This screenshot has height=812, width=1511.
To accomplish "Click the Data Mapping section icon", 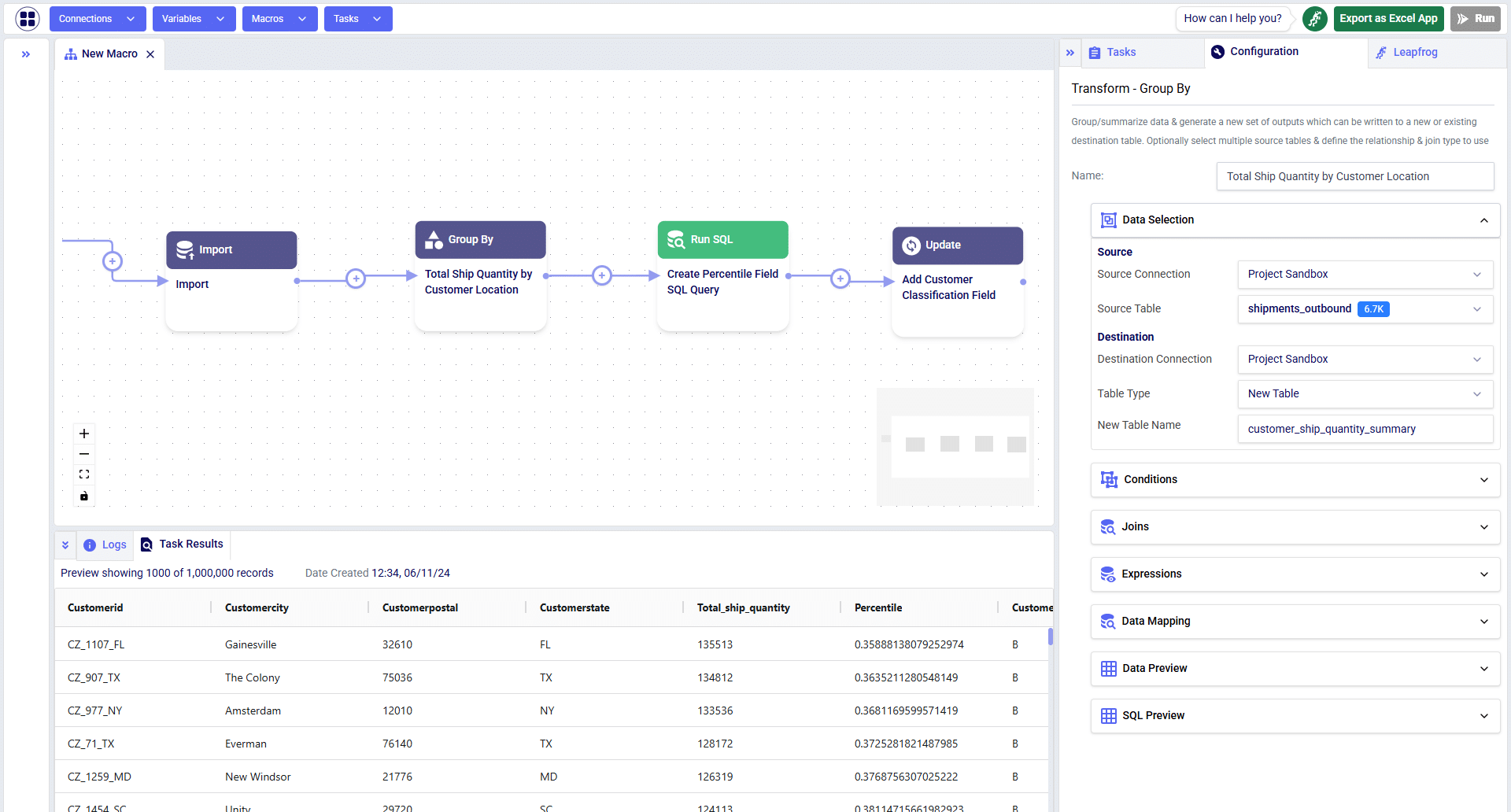I will (1108, 621).
